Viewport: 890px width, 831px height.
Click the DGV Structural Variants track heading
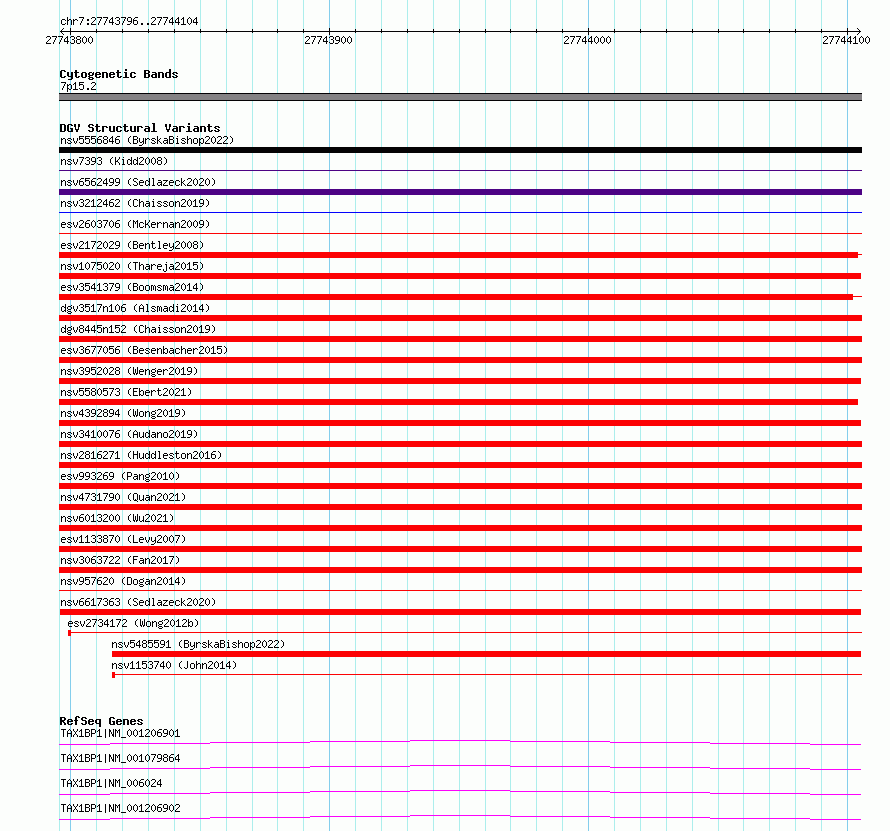[x=140, y=128]
